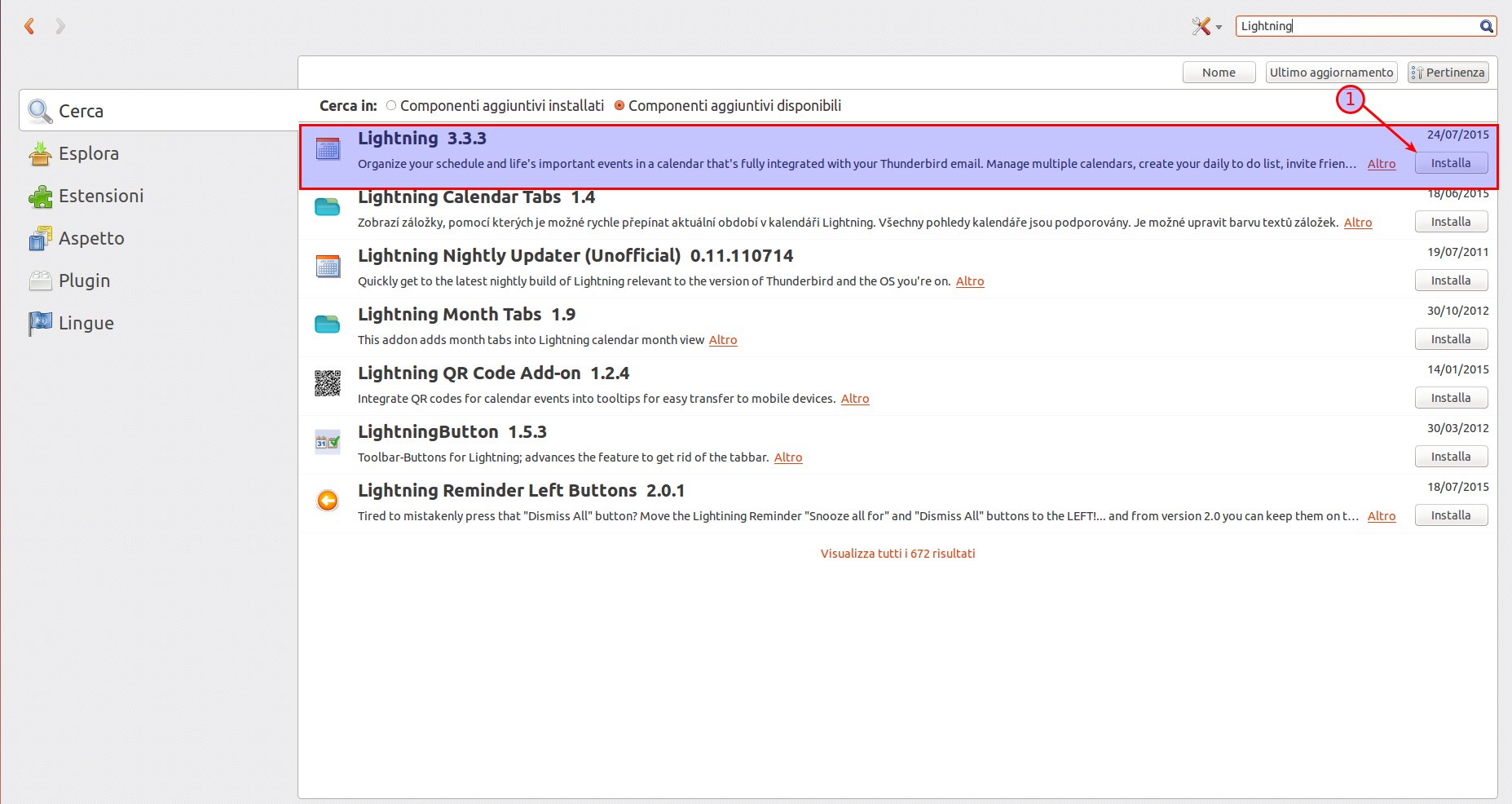Click the Lingue flag icon
This screenshot has height=804, width=1512.
[x=40, y=323]
